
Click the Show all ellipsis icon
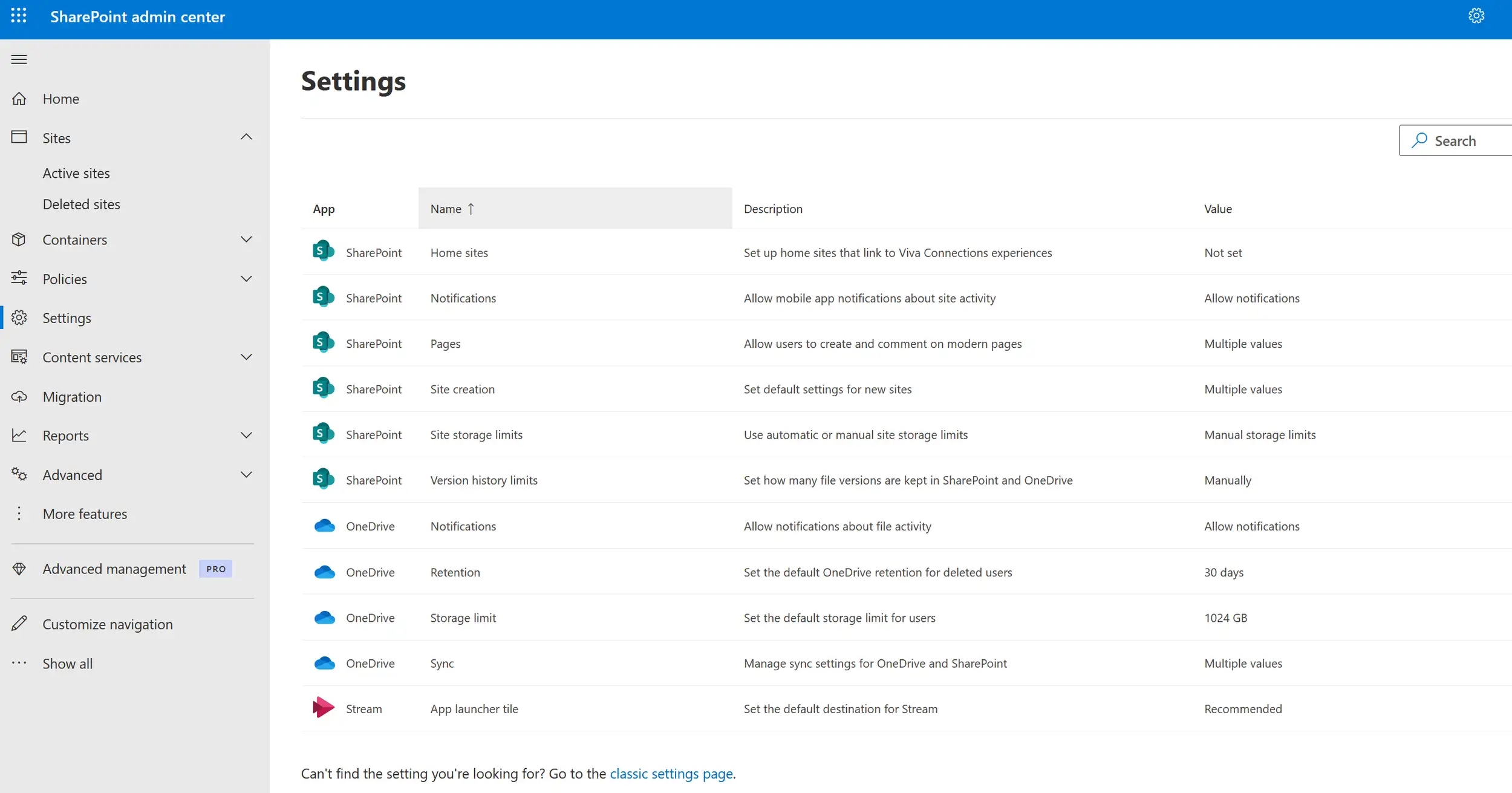pos(19,663)
